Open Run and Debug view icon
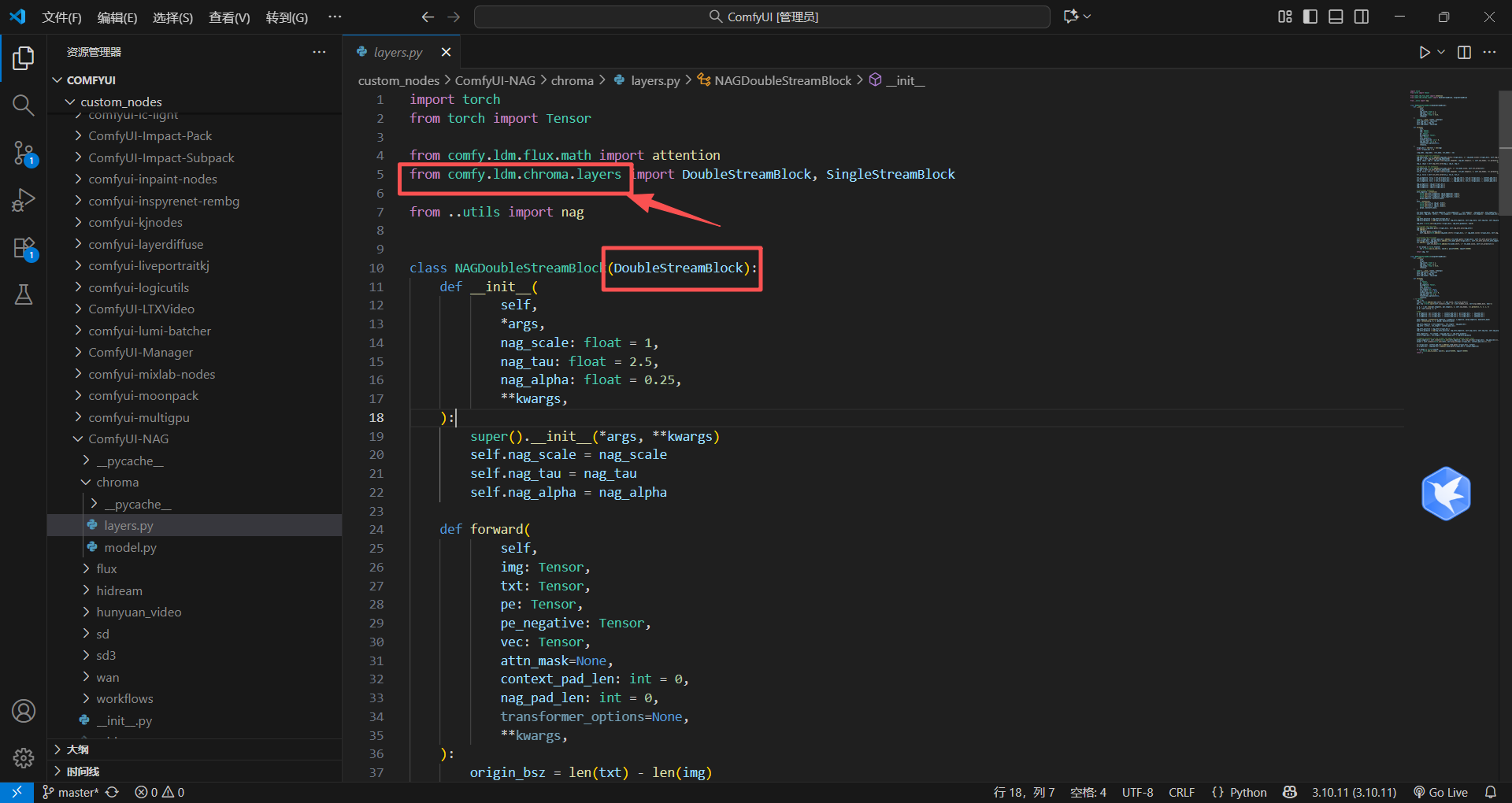This screenshot has height=803, width=1512. pyautogui.click(x=24, y=200)
